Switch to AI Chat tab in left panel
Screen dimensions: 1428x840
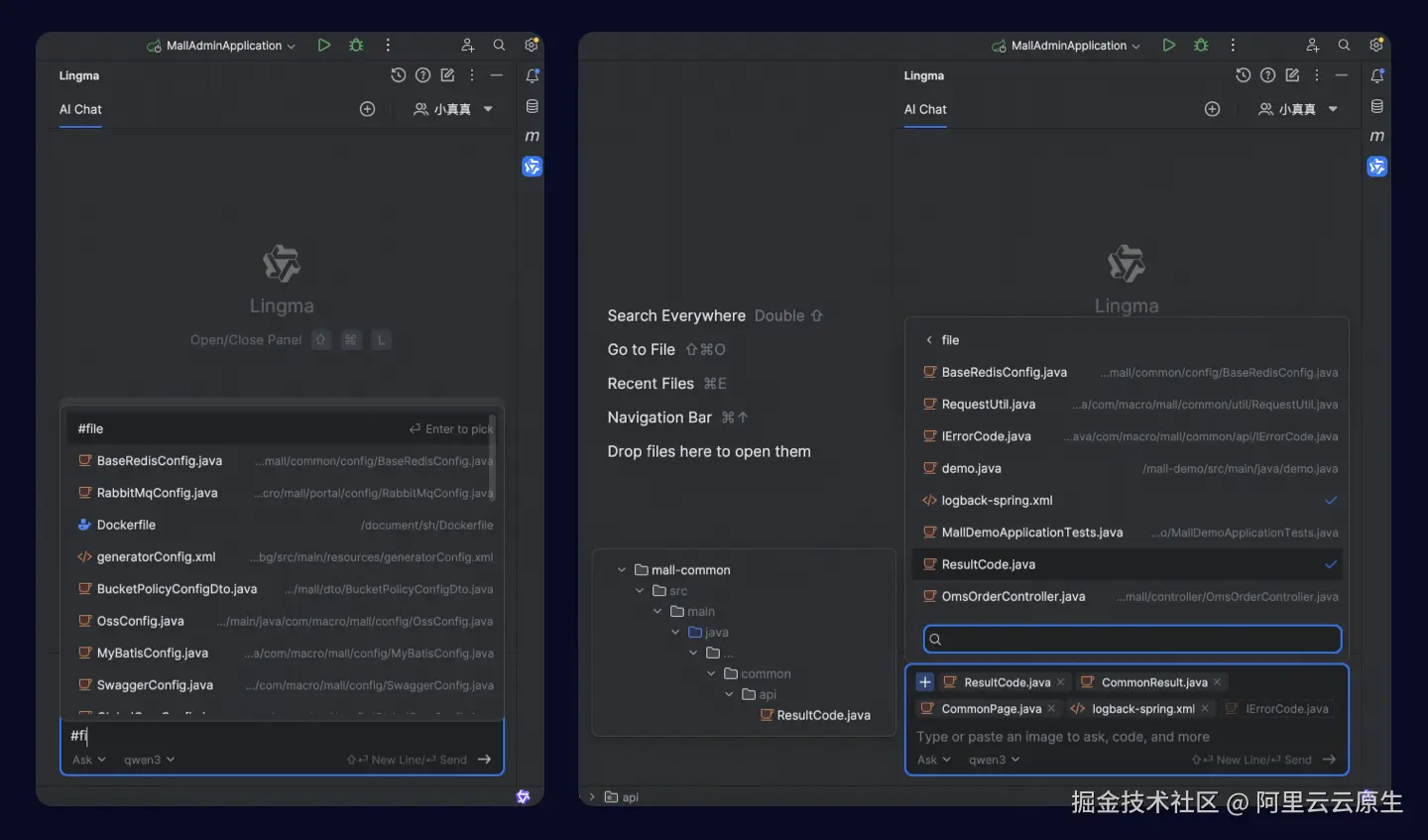point(80,109)
